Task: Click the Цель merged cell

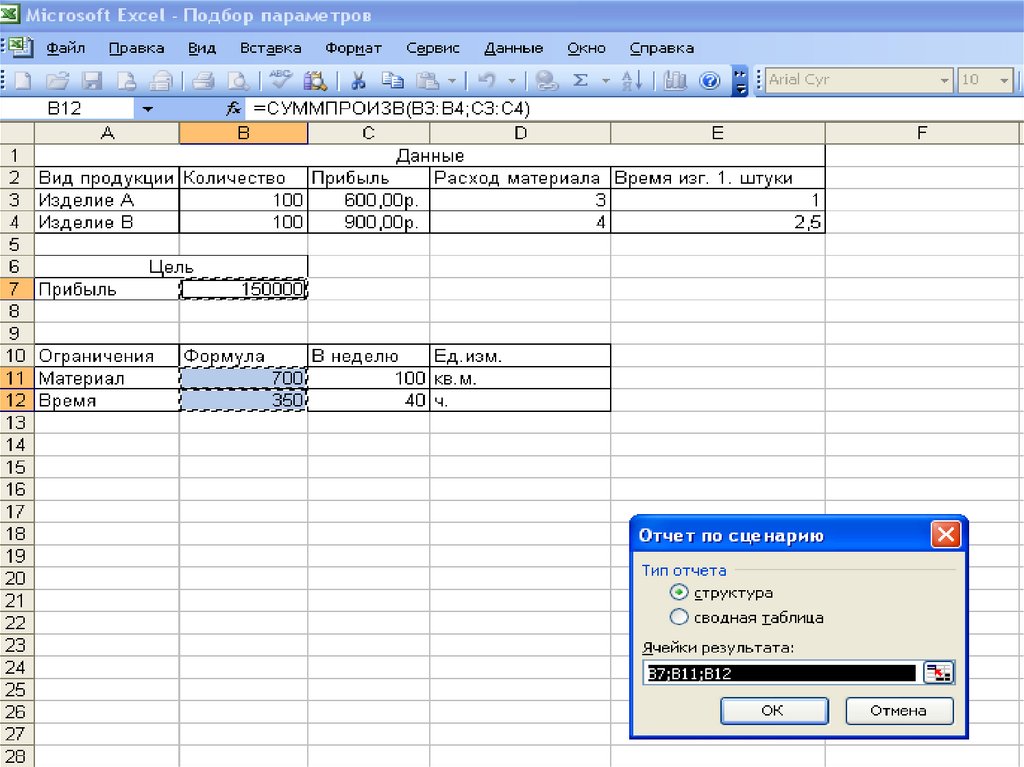Action: tap(171, 267)
